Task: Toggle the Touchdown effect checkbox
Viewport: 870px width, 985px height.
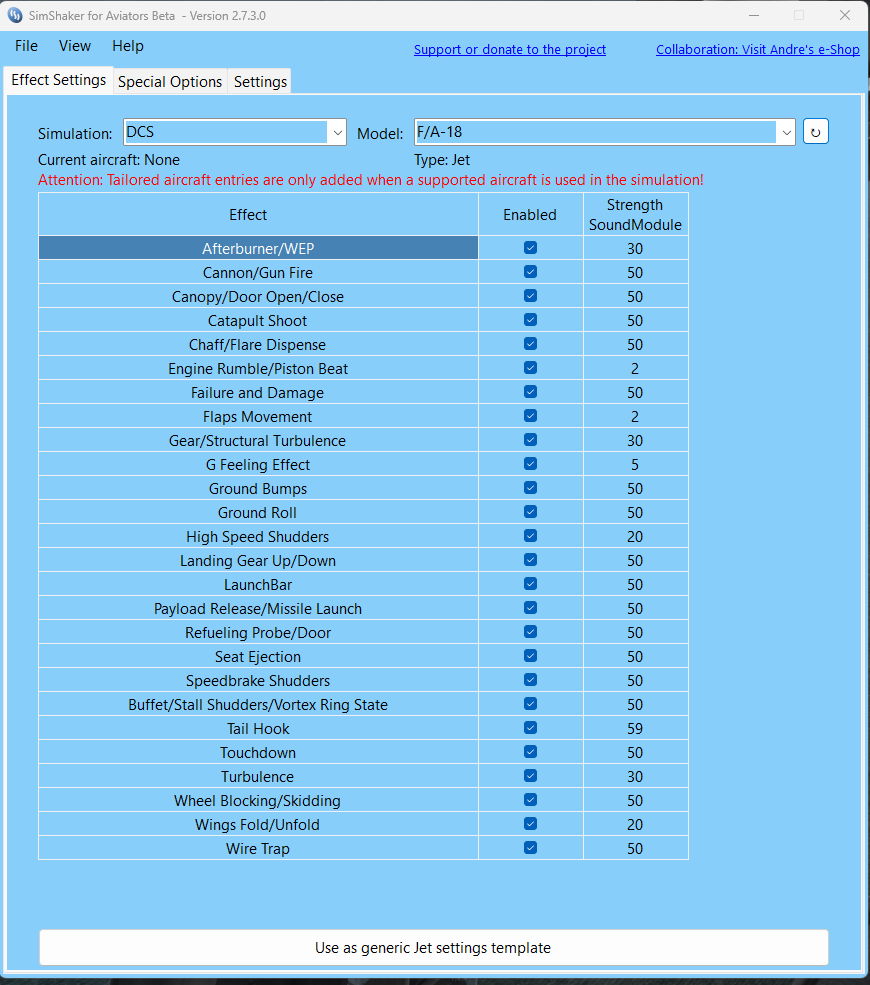Action: (x=530, y=752)
